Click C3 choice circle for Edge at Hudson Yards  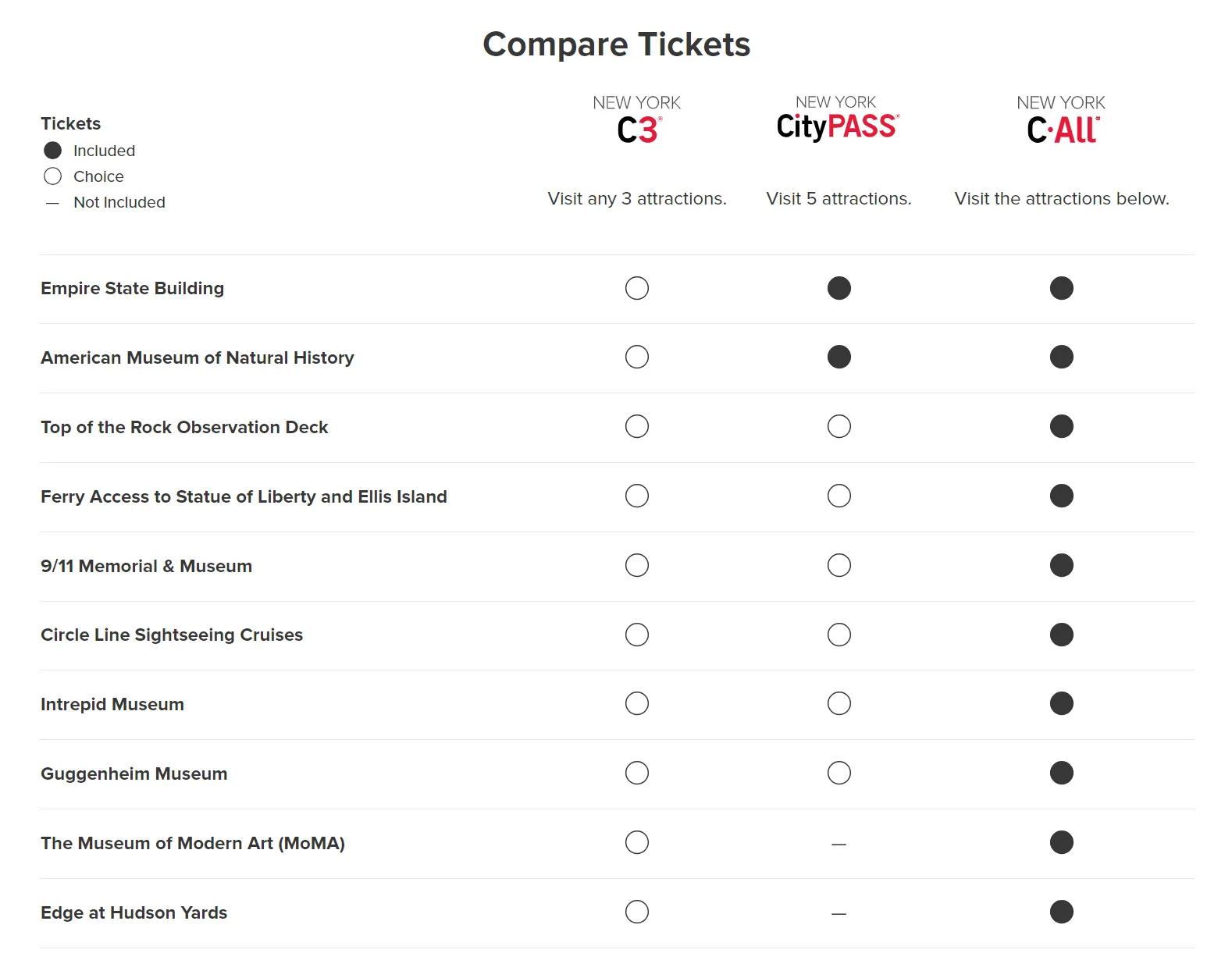637,912
